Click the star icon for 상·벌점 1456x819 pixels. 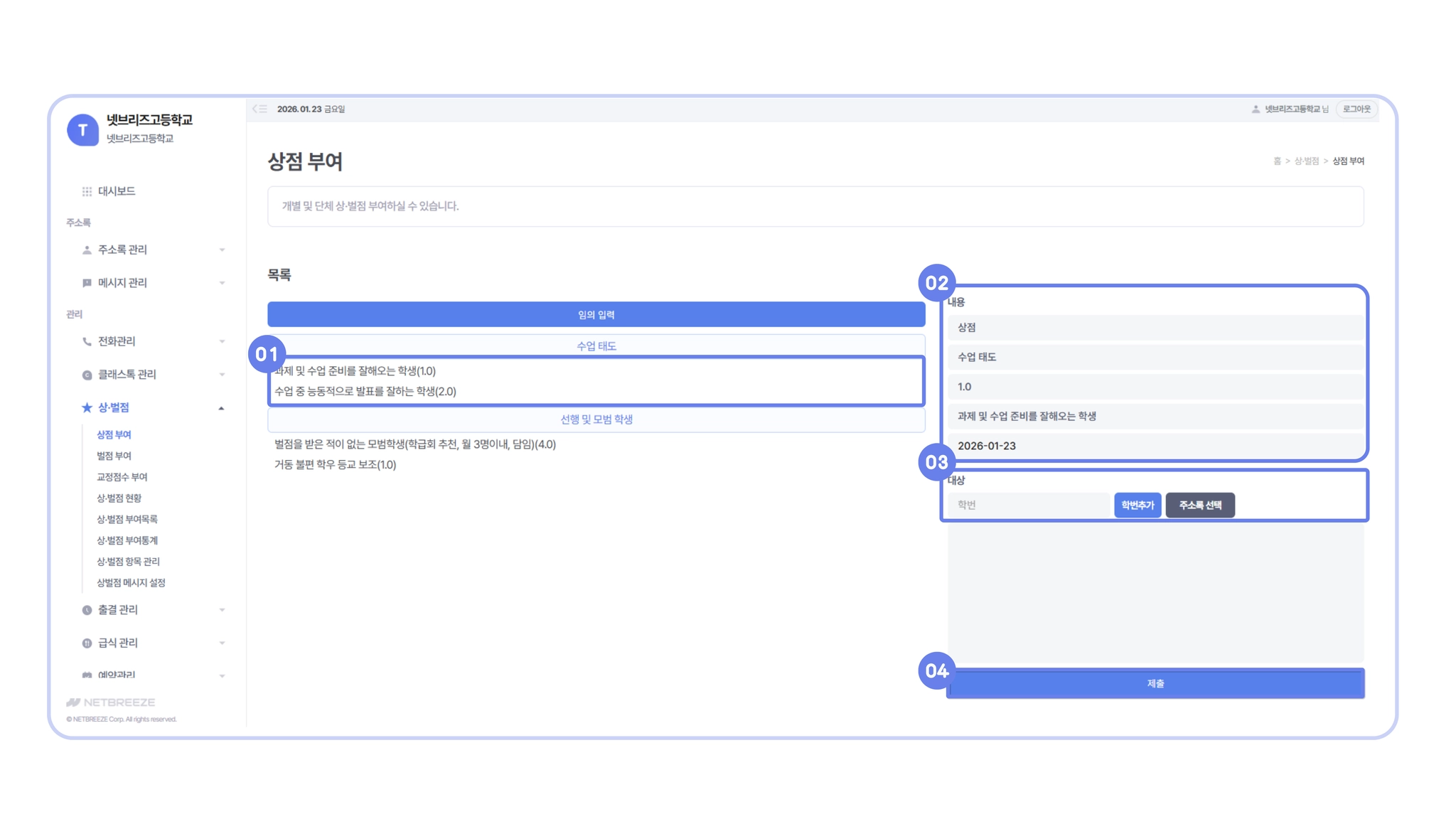[87, 407]
